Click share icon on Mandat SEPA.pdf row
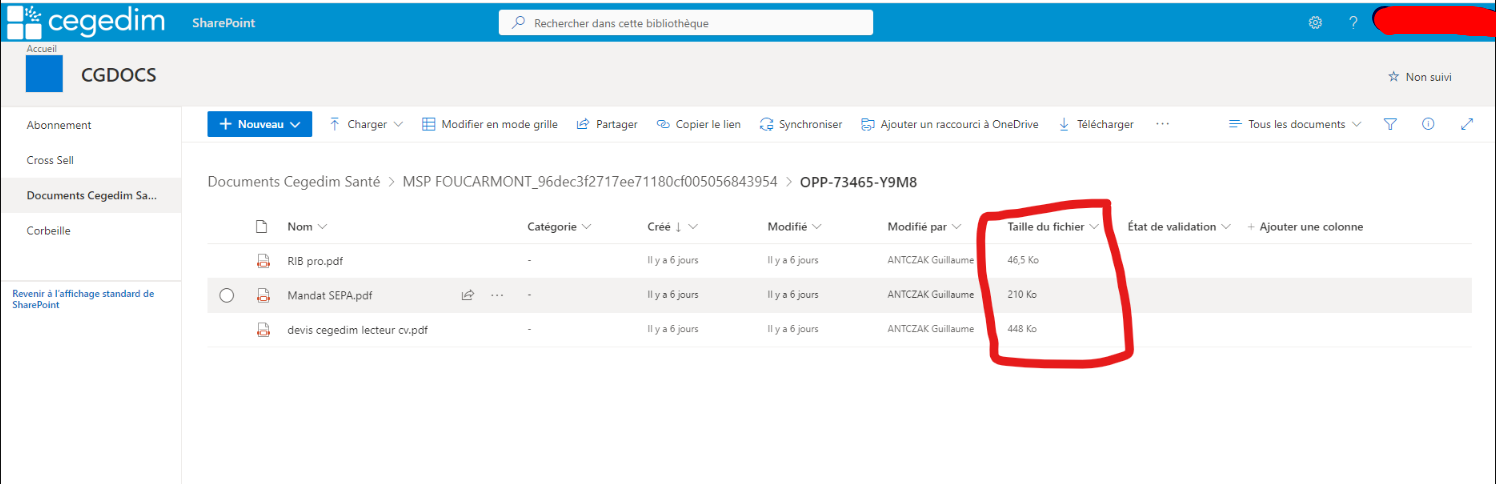 point(467,295)
